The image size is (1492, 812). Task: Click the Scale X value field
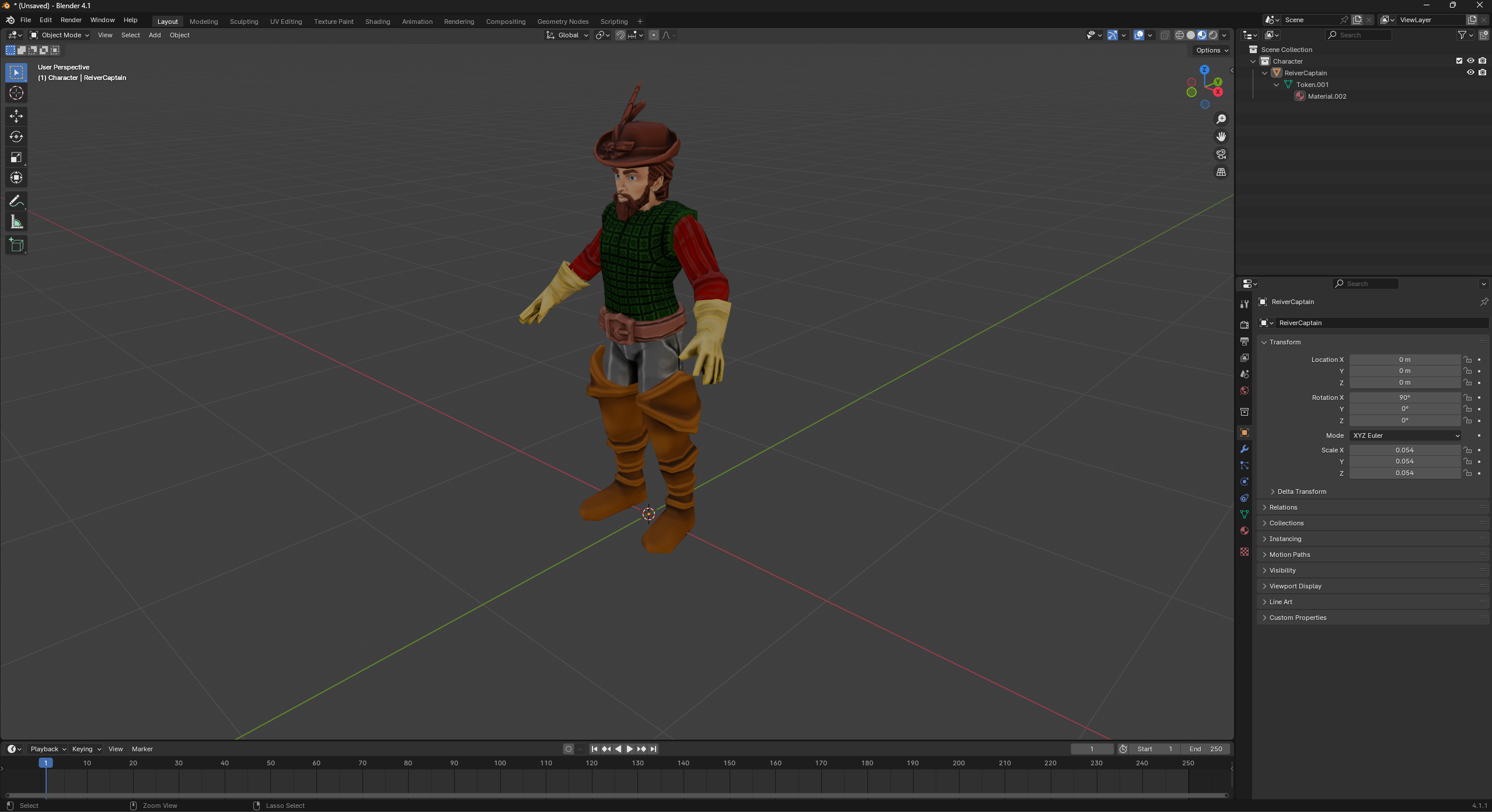(x=1404, y=450)
